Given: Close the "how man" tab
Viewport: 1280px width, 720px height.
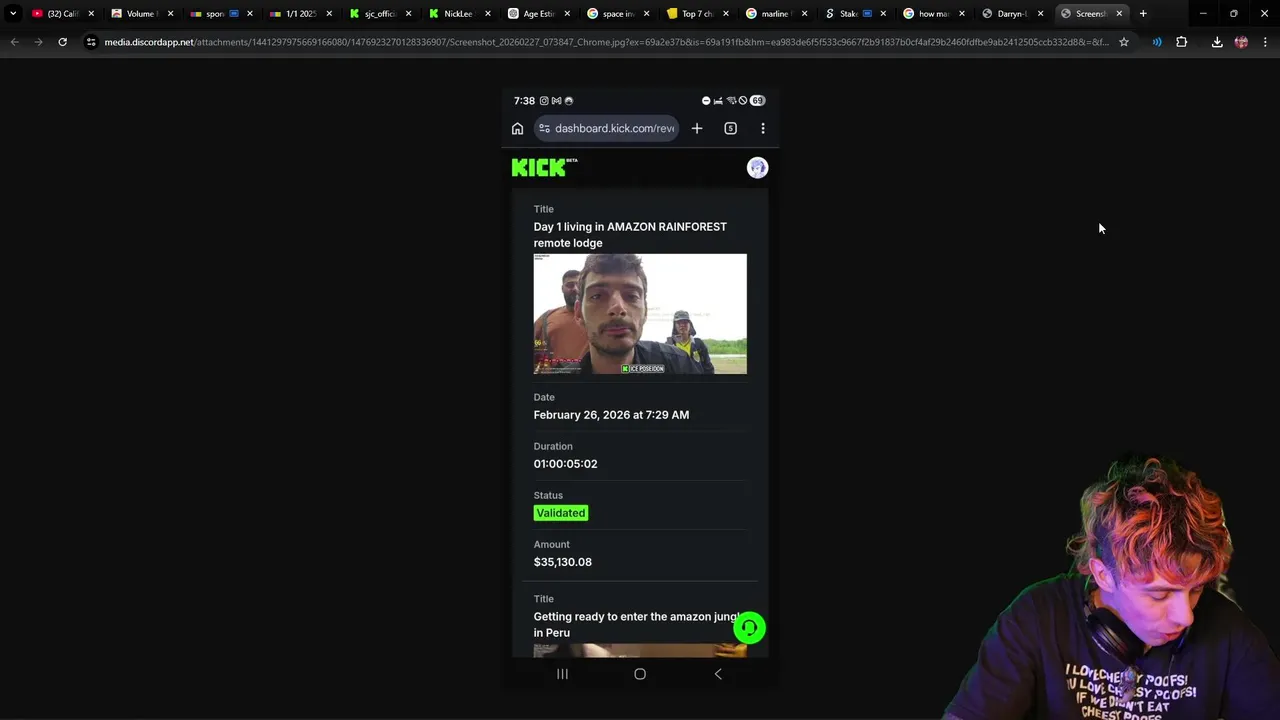Looking at the screenshot, I should 963,14.
